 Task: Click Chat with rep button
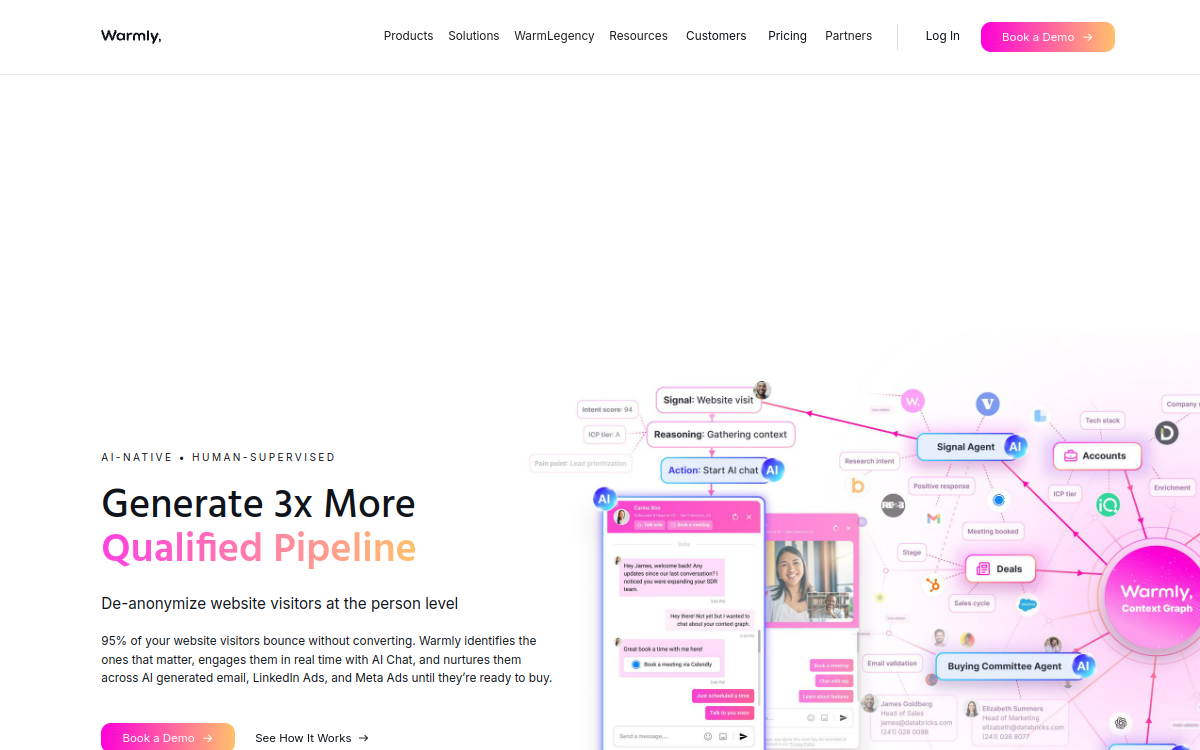point(834,681)
